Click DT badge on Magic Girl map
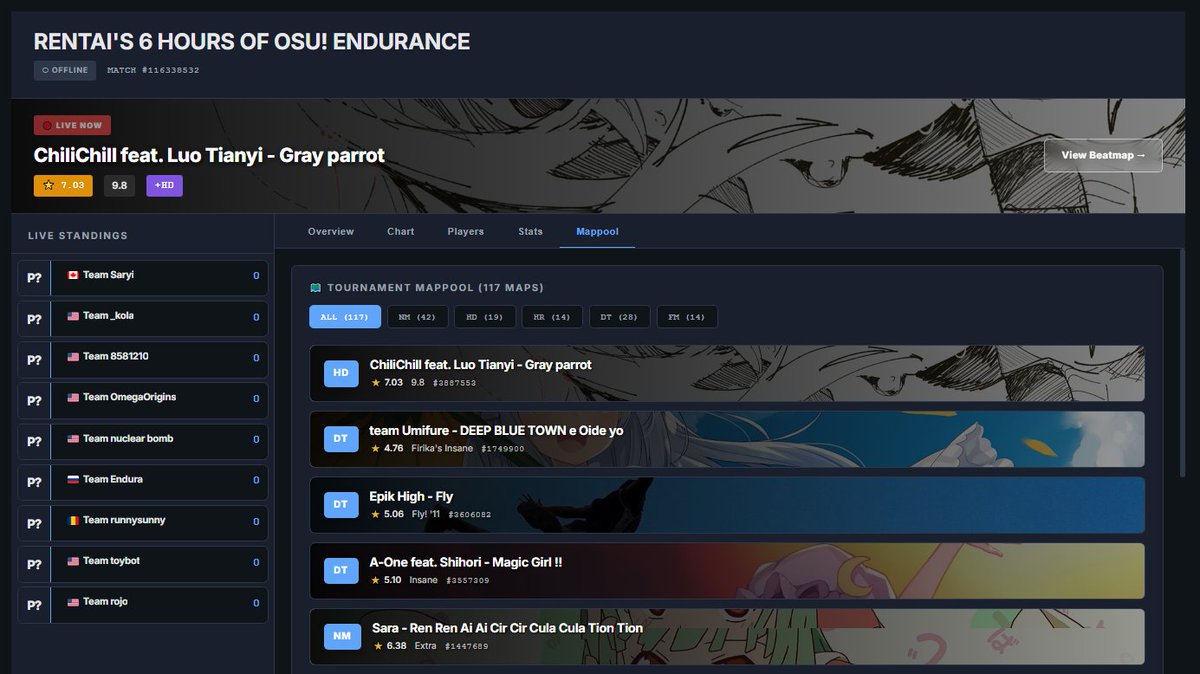1200x674 pixels. tap(341, 571)
